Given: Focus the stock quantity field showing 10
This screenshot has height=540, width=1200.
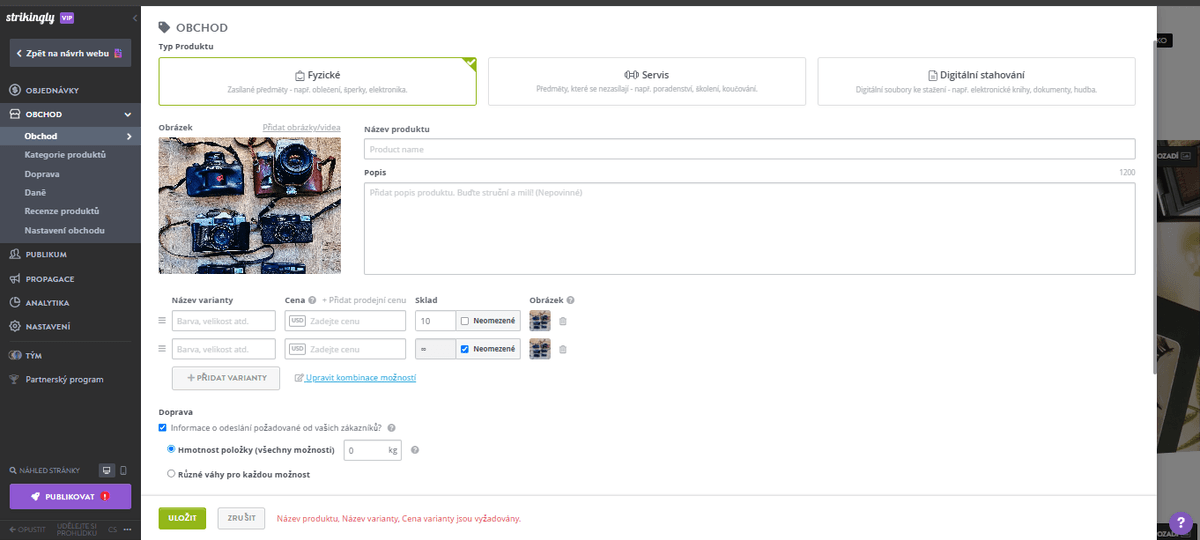Looking at the screenshot, I should click(435, 321).
